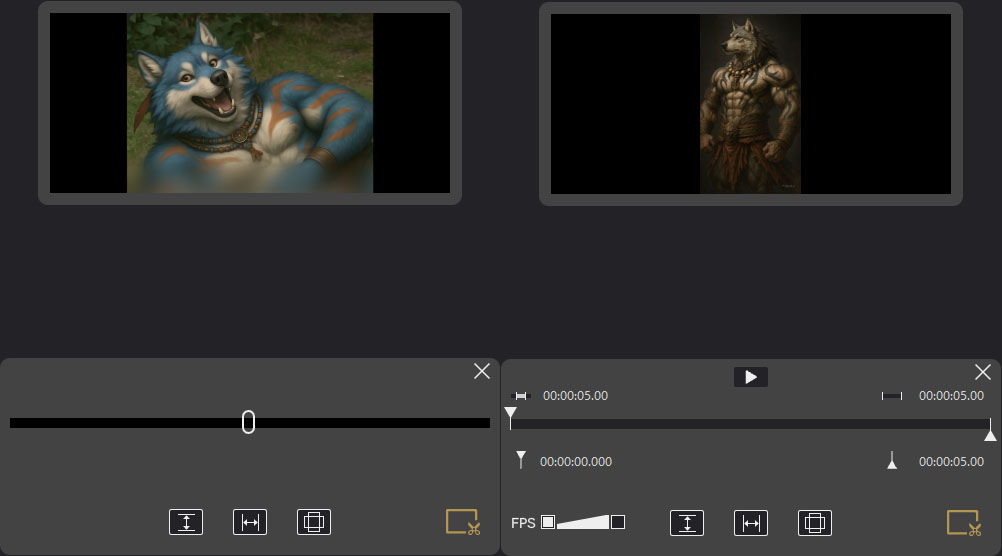Click fit-to-width icon in right panel

tap(751, 523)
